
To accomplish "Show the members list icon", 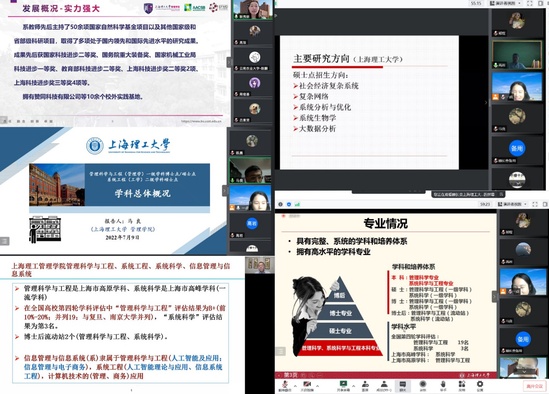I will [384, 385].
